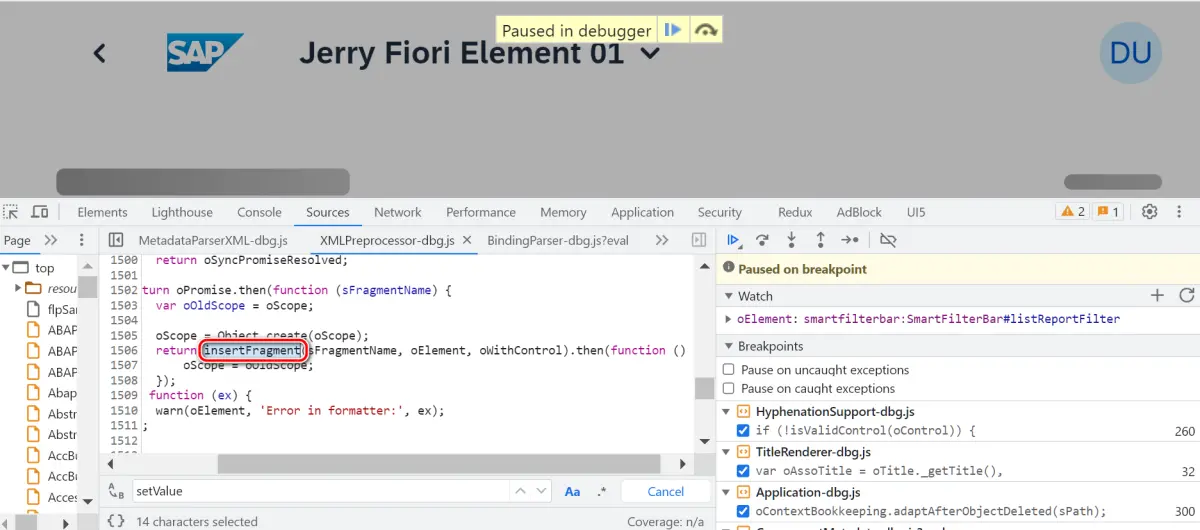This screenshot has height=530, width=1200.
Task: Click the Step icon in debugger toolbar
Action: [850, 240]
